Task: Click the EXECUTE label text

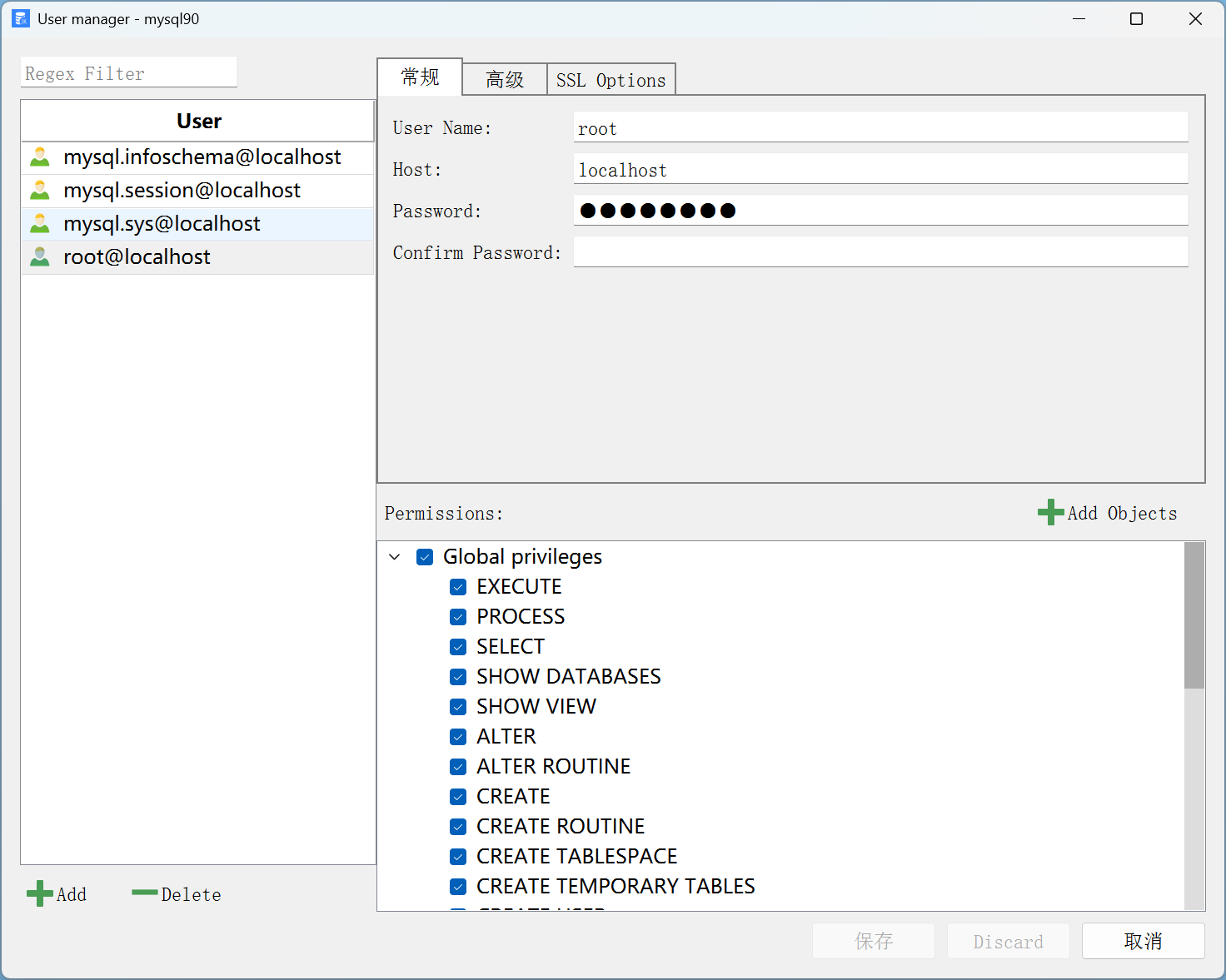Action: (519, 587)
